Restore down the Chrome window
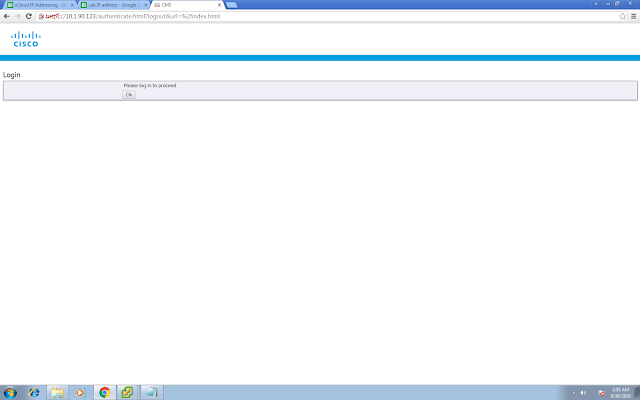 point(618,3)
